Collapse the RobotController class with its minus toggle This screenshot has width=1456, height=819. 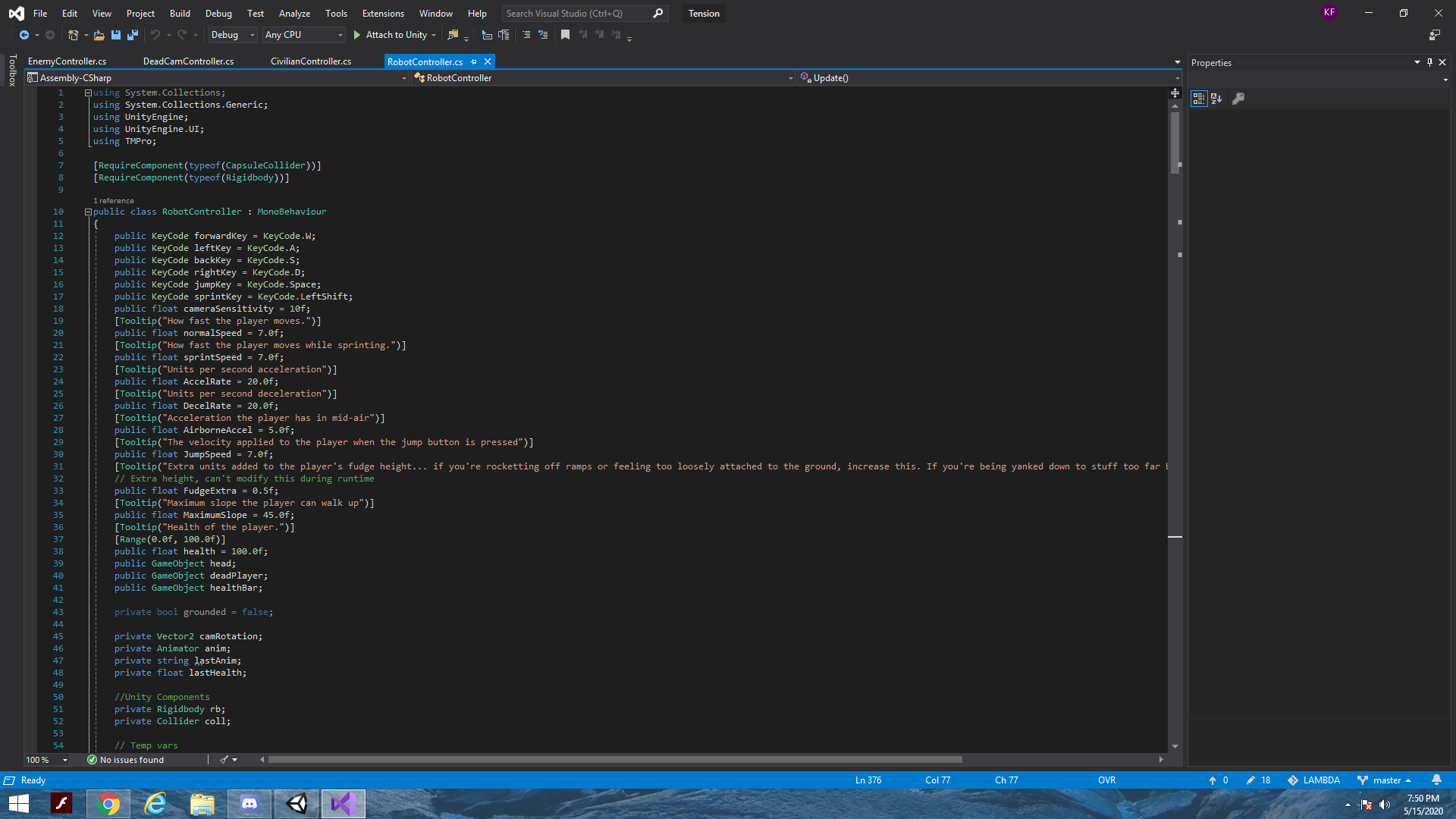point(88,212)
